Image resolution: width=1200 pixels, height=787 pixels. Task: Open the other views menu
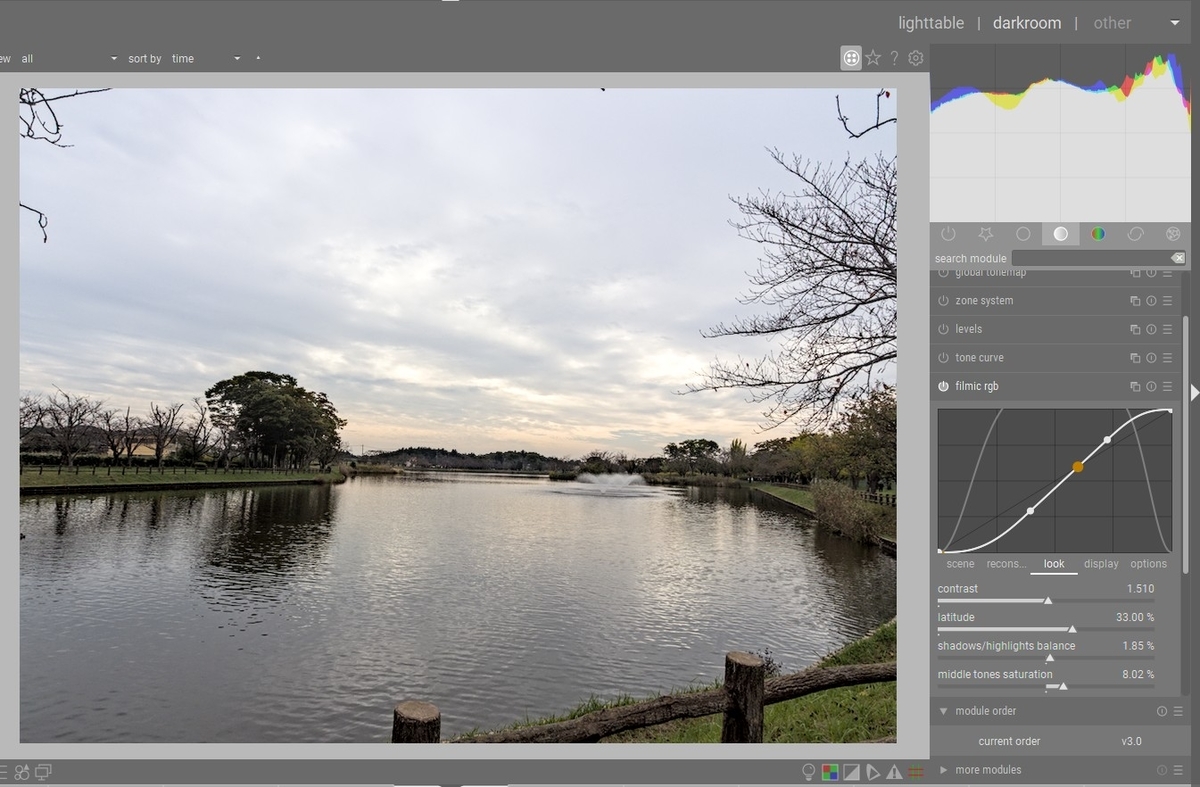click(1112, 23)
